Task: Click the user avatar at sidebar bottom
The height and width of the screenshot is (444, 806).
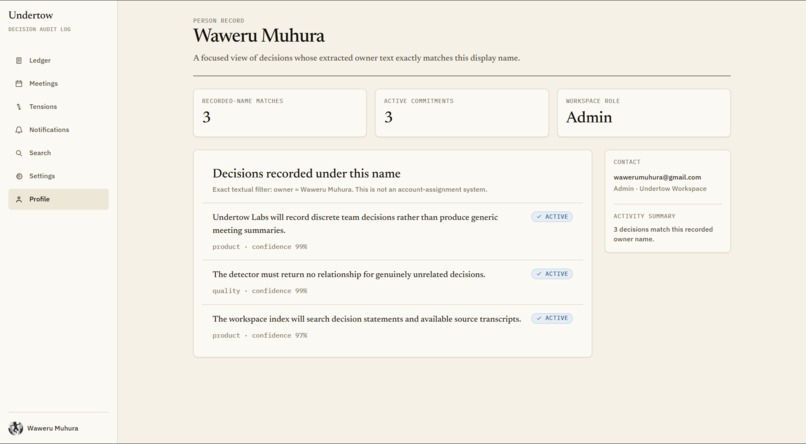Action: [x=15, y=428]
